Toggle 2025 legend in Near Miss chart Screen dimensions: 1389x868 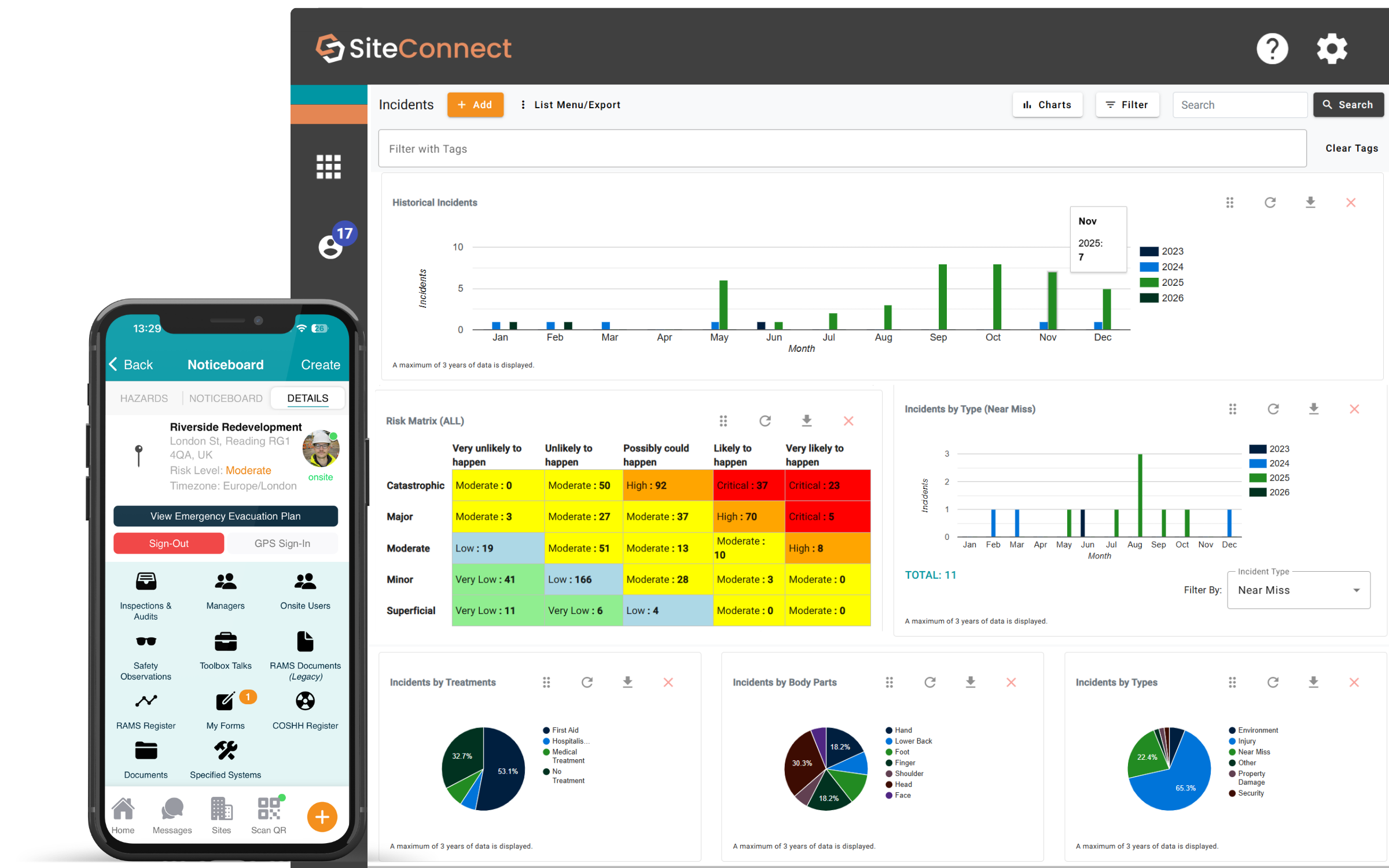(x=1269, y=478)
